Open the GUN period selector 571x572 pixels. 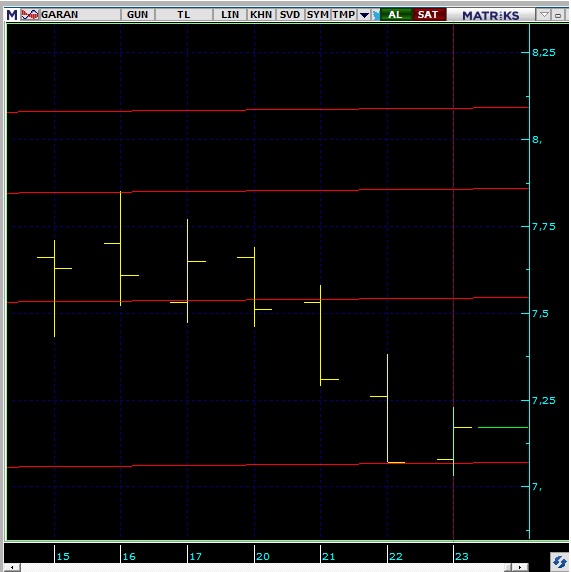click(138, 15)
